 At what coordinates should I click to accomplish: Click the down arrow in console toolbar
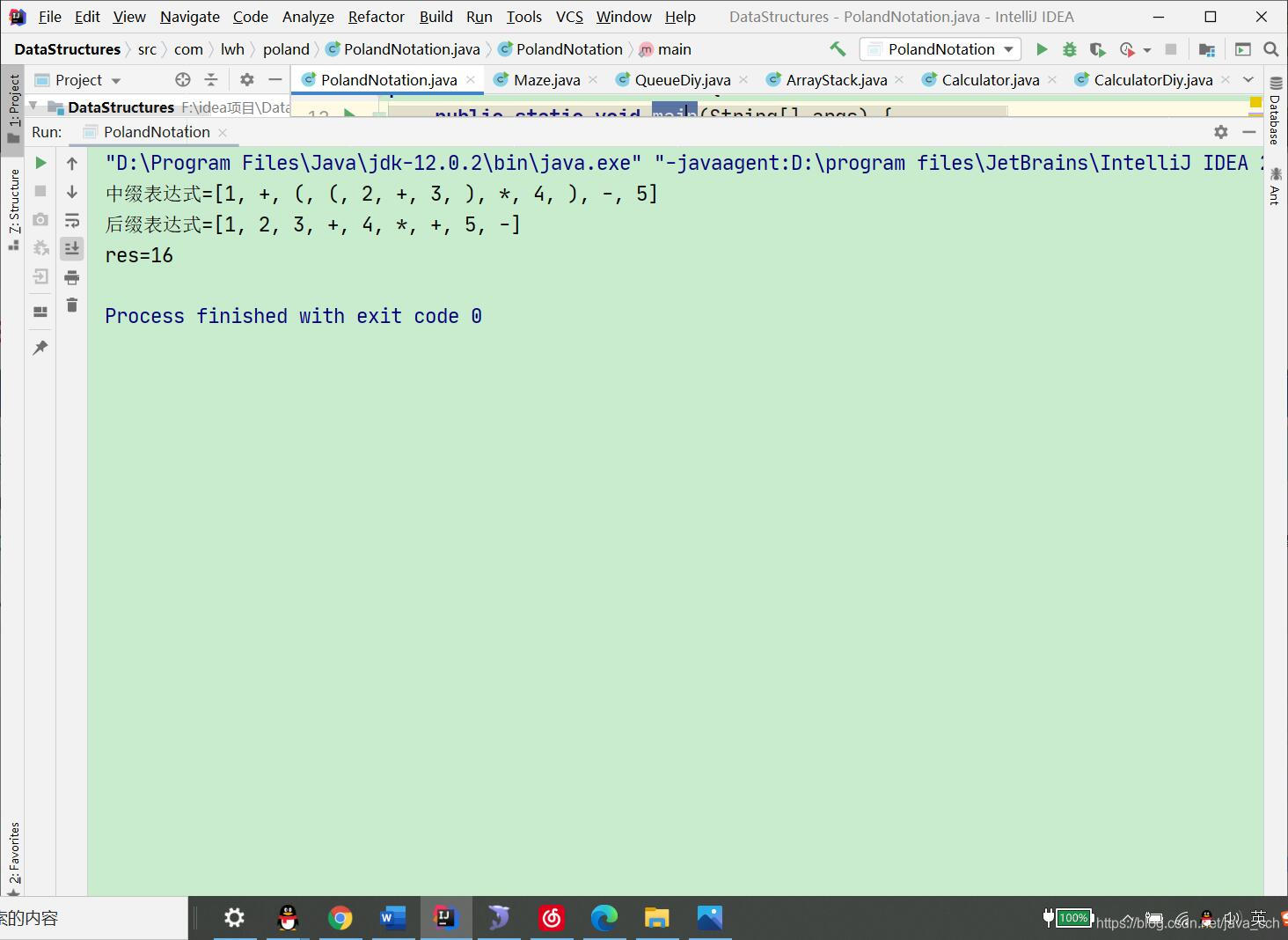[72, 191]
